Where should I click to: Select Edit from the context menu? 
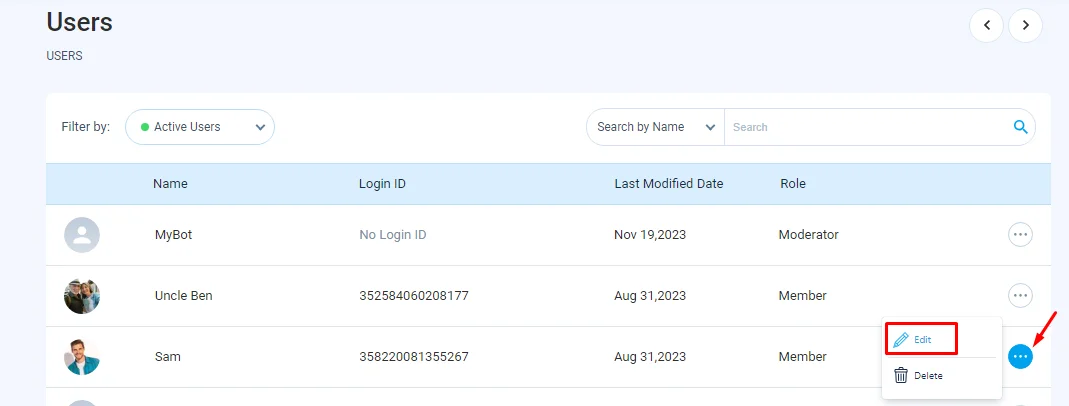[921, 339]
